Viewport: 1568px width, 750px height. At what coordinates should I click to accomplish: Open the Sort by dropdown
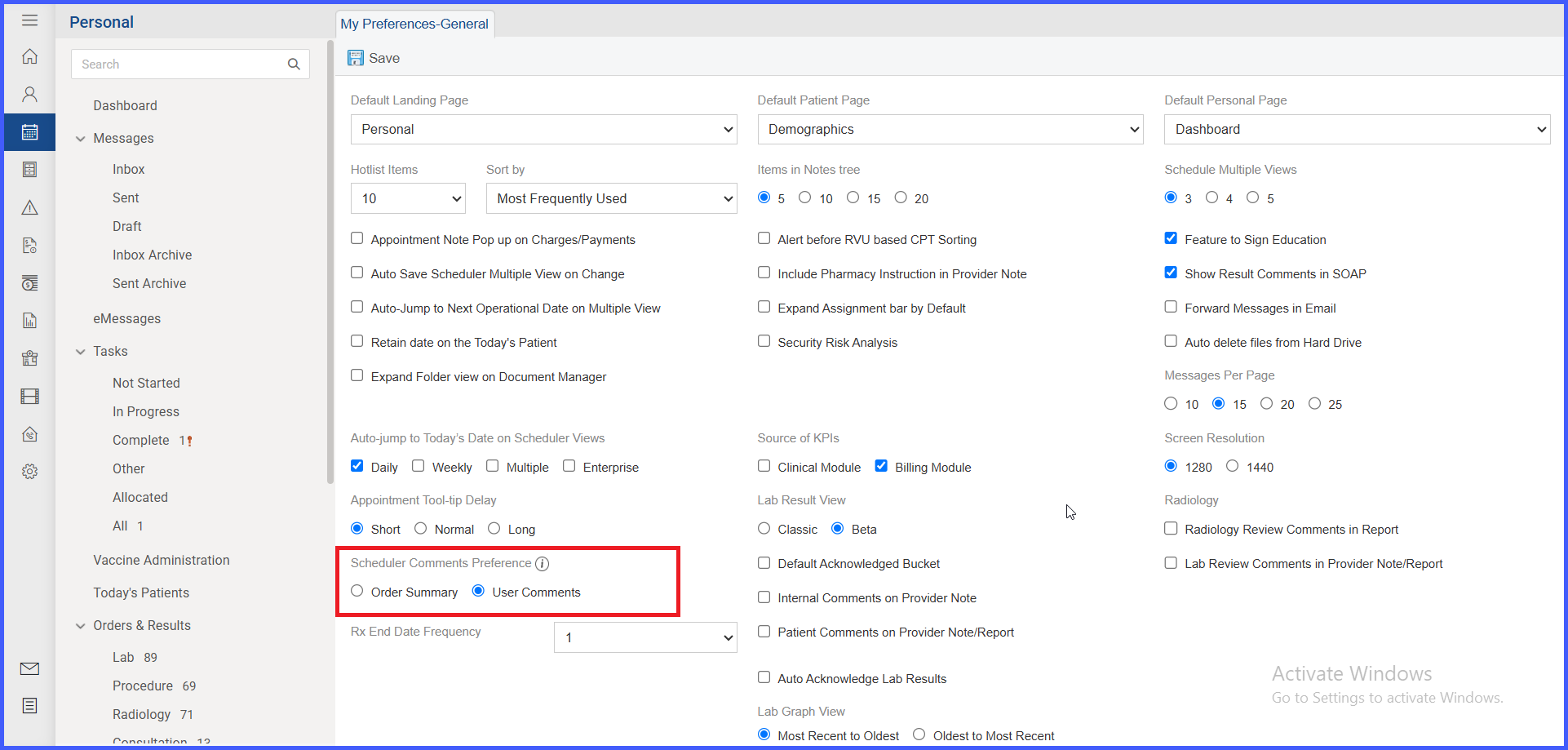[611, 198]
